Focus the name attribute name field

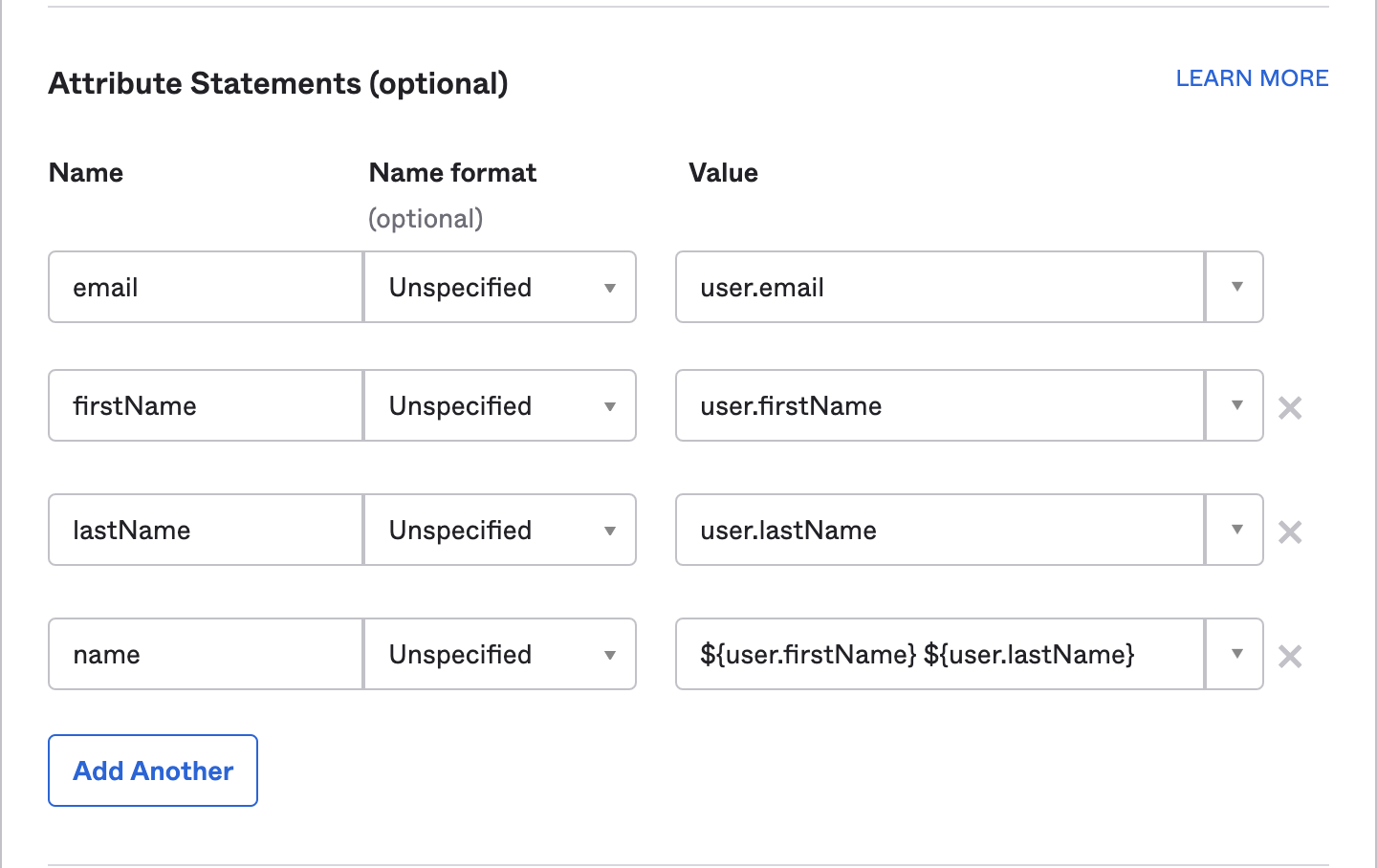206,655
